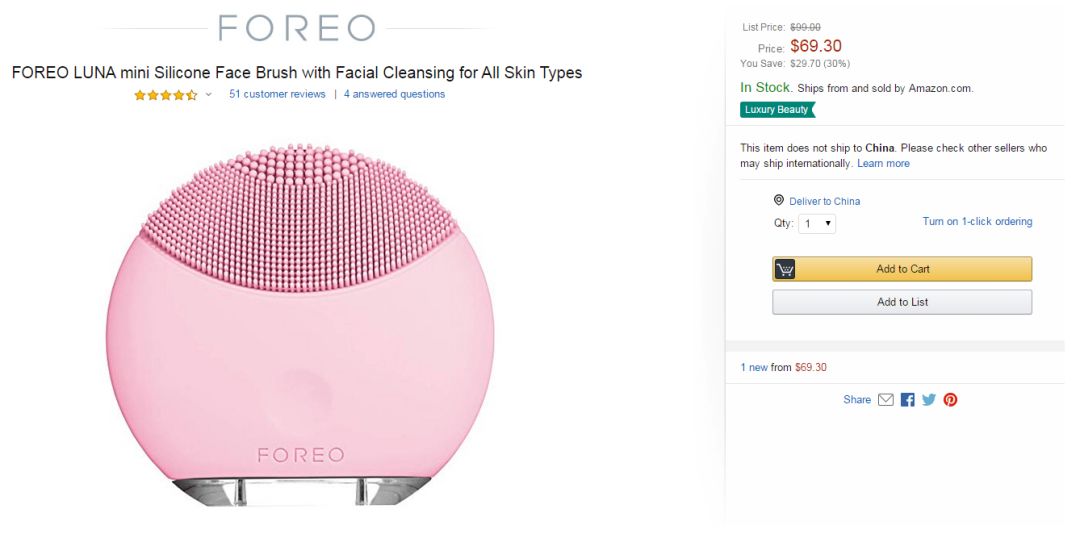Click the star rating icons
The image size is (1080, 538).
click(x=166, y=95)
